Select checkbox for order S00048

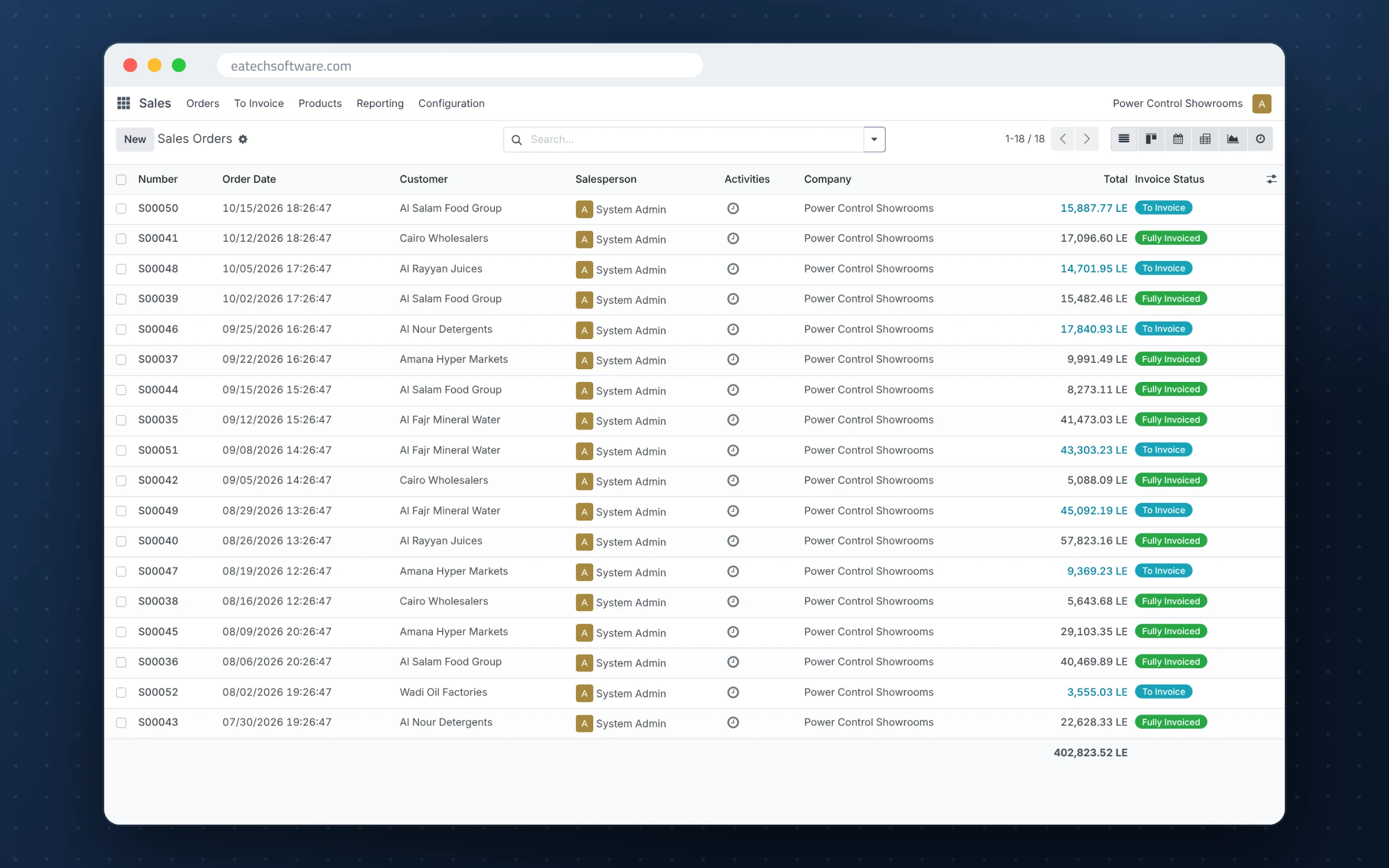click(x=121, y=269)
